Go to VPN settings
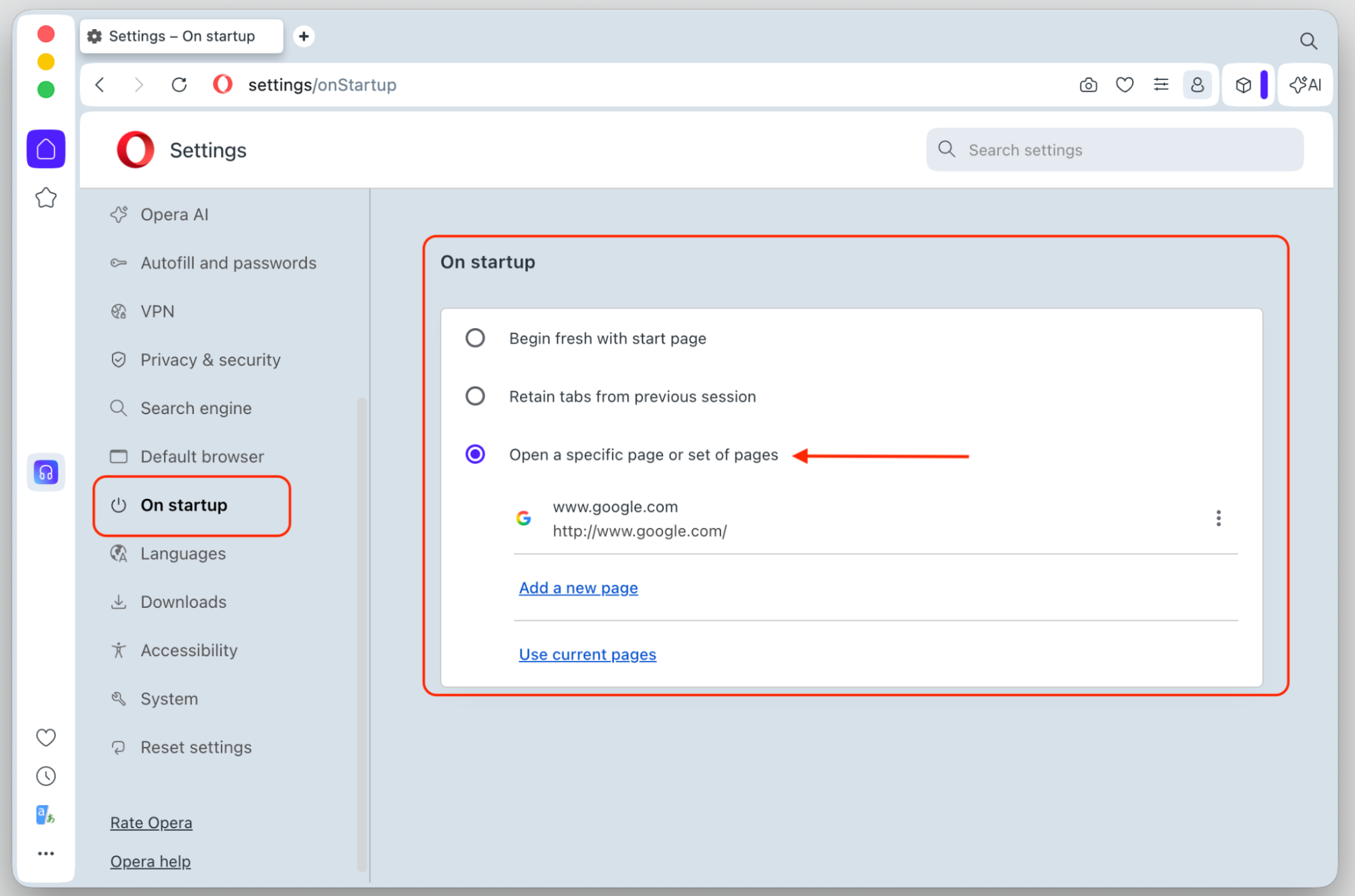Viewport: 1355px width, 896px height. [142, 311]
